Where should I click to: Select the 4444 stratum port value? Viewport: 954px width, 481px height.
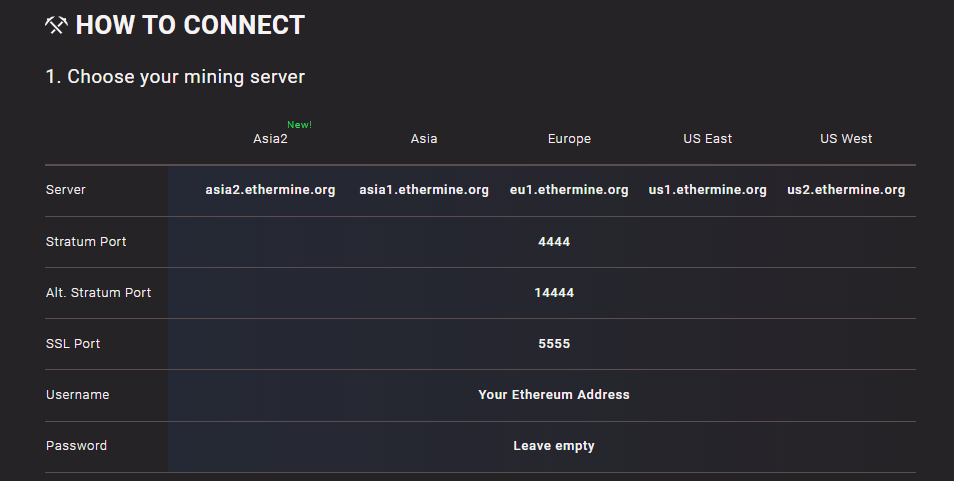coord(554,241)
